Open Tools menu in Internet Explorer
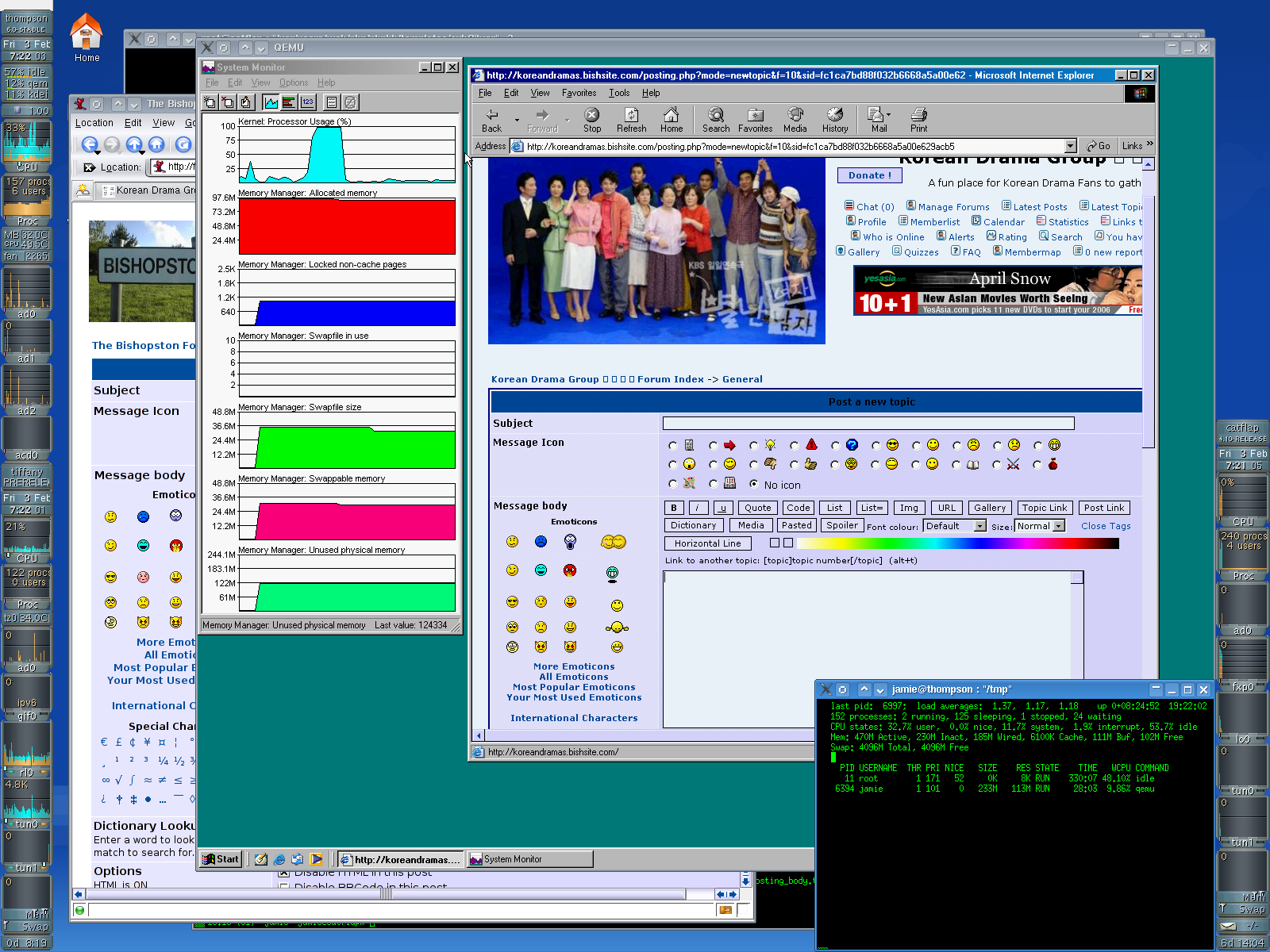This screenshot has height=952, width=1270. tap(619, 93)
